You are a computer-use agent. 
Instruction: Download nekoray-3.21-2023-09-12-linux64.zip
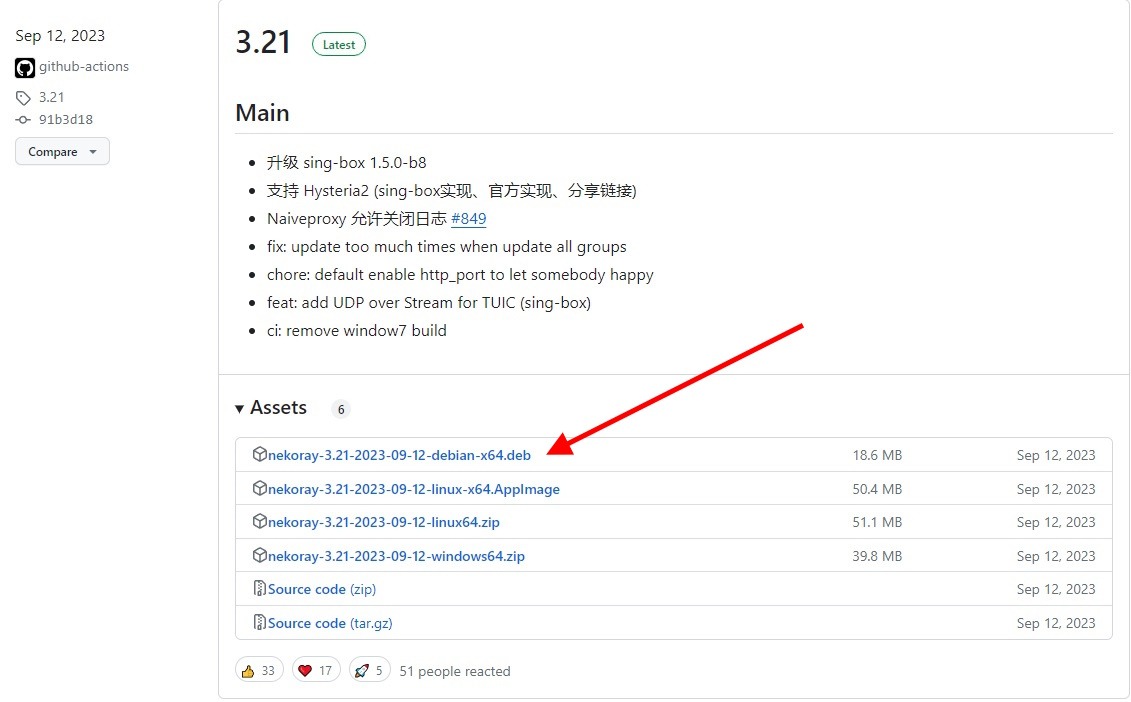pos(384,522)
